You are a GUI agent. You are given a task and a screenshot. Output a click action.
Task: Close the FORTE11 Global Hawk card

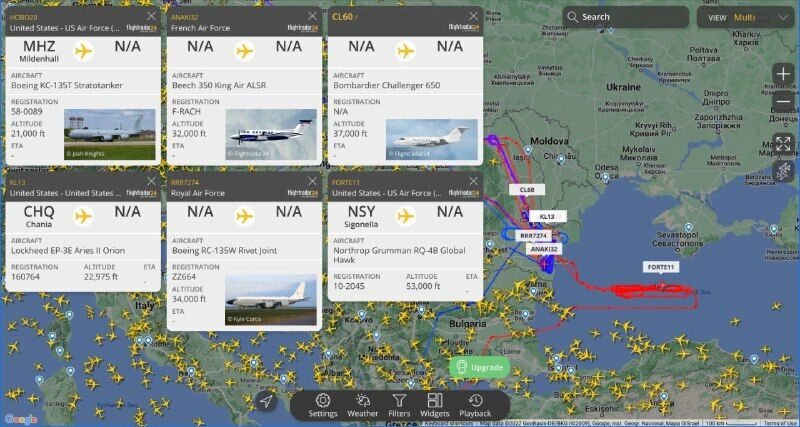[x=474, y=181]
